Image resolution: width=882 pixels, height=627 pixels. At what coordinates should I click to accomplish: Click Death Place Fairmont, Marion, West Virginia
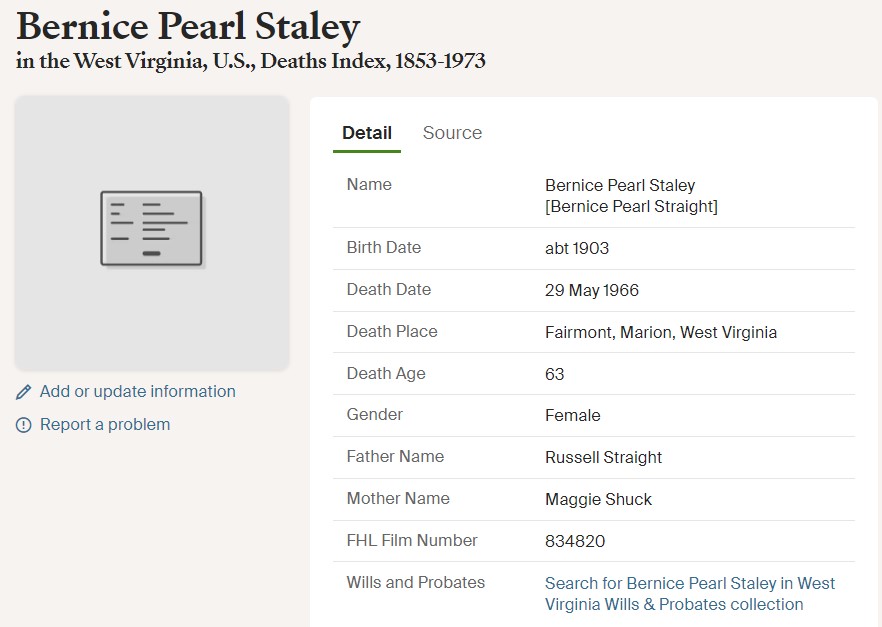pyautogui.click(x=660, y=332)
